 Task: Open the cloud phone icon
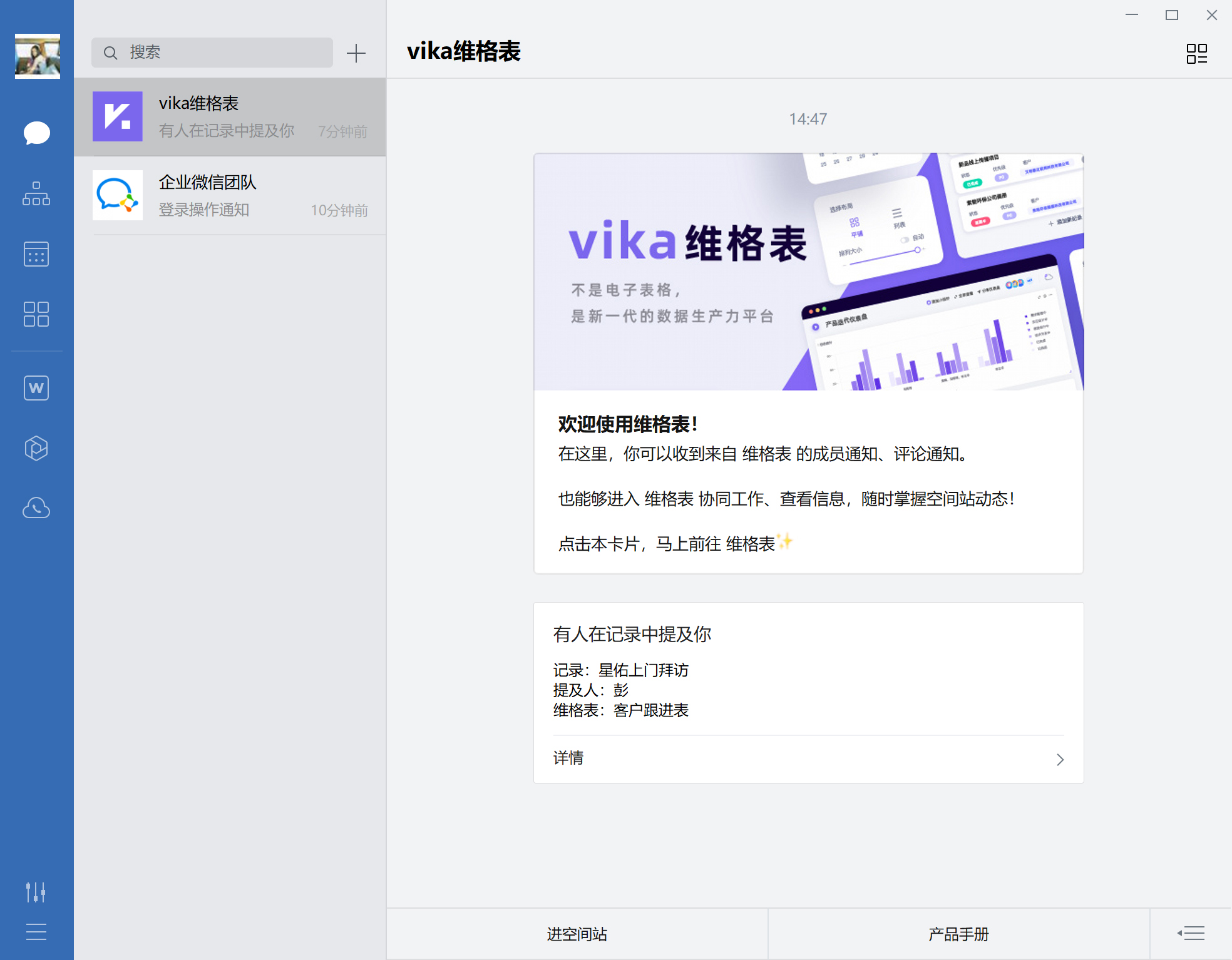click(x=36, y=508)
